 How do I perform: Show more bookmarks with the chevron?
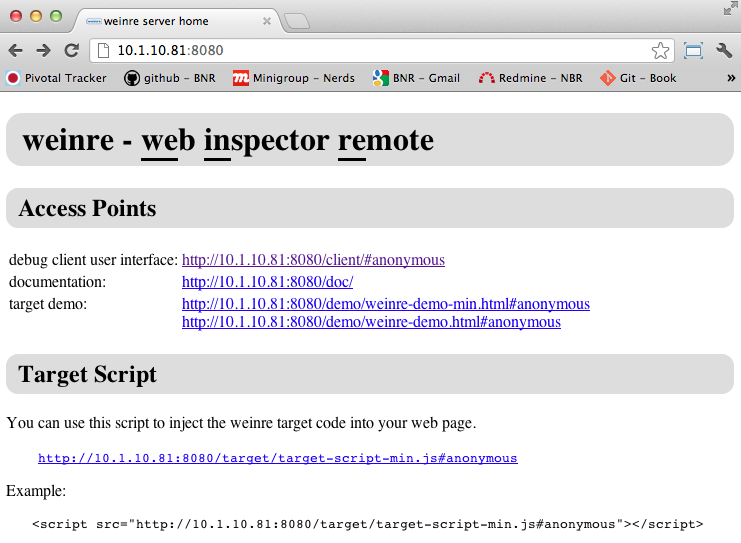point(731,78)
